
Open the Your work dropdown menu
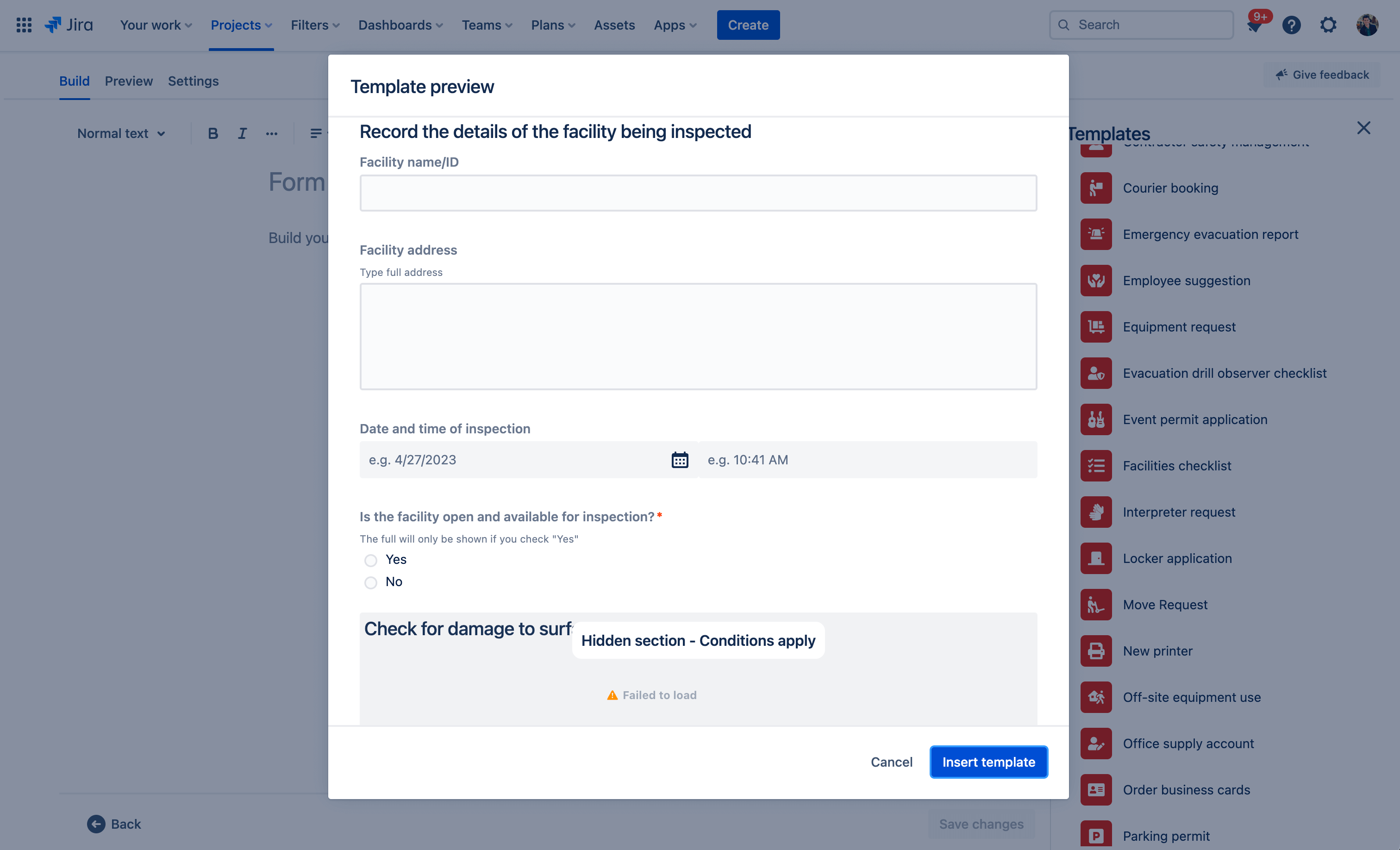(155, 24)
